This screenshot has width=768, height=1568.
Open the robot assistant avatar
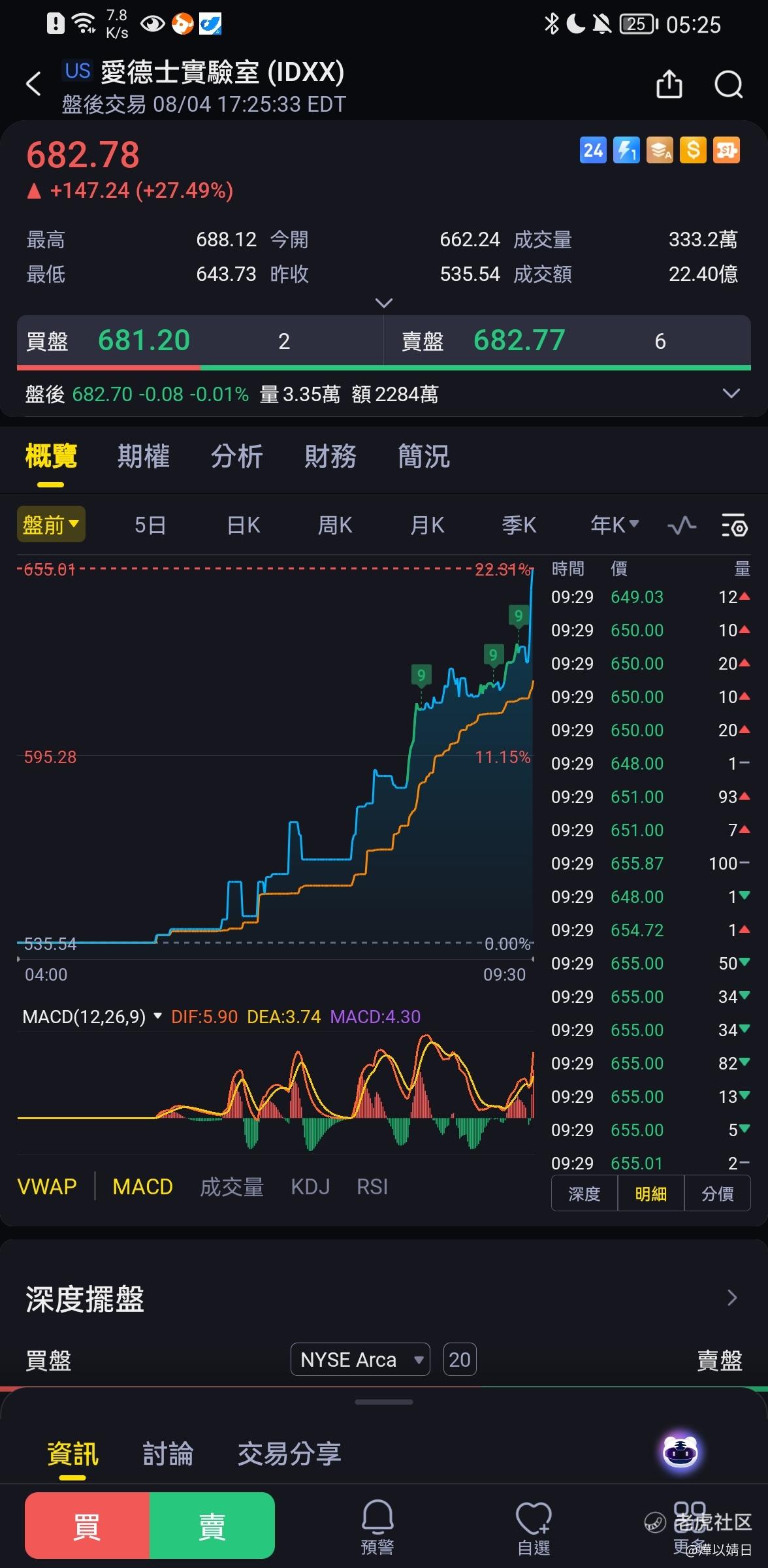click(x=680, y=1453)
